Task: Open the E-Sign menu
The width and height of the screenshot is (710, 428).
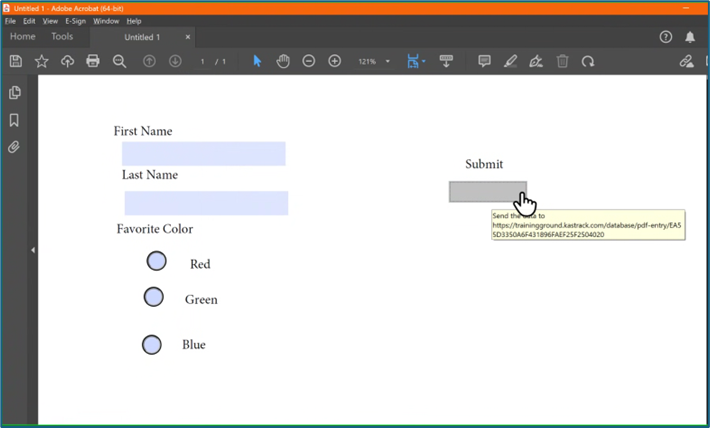Action: point(75,21)
